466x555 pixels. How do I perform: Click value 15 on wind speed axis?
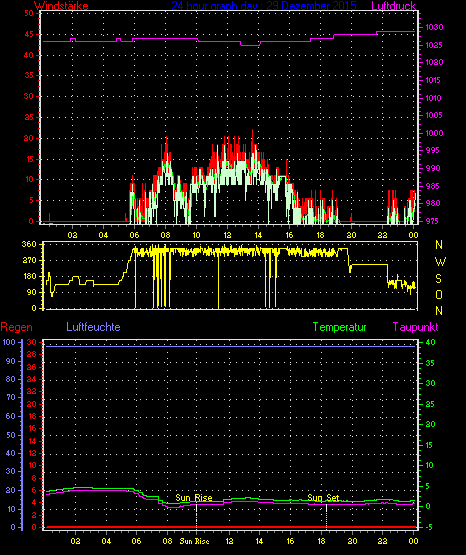coord(29,159)
